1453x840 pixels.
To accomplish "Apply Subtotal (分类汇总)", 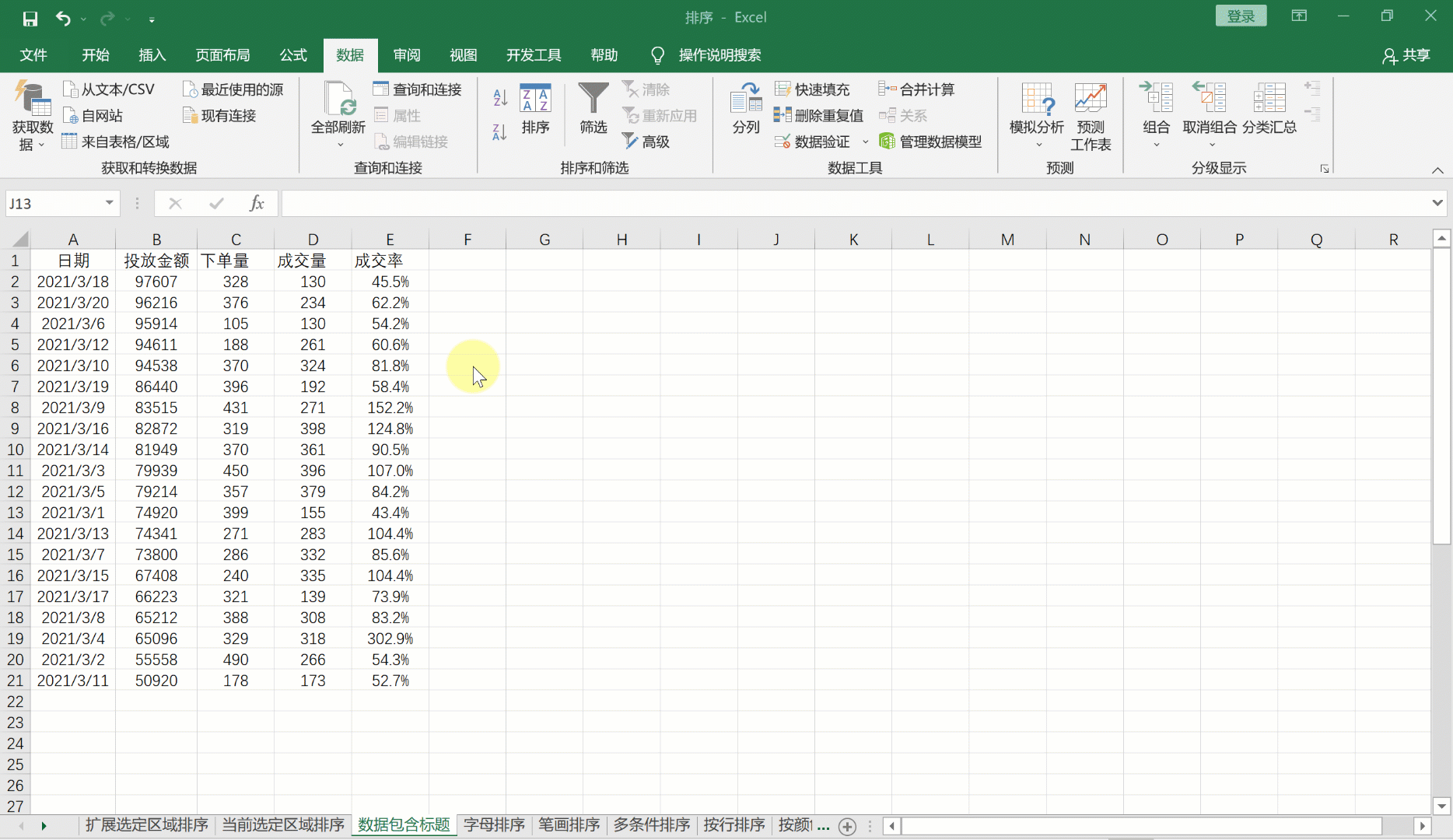I will tap(1269, 107).
